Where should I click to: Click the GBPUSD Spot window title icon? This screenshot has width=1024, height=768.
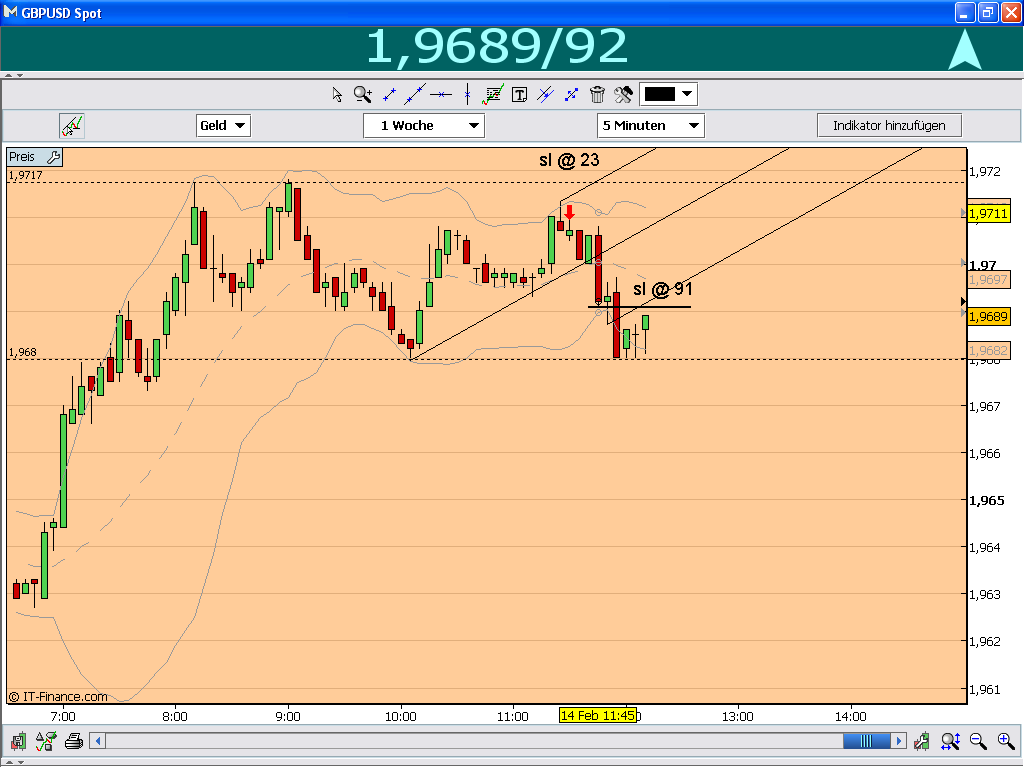[10, 12]
